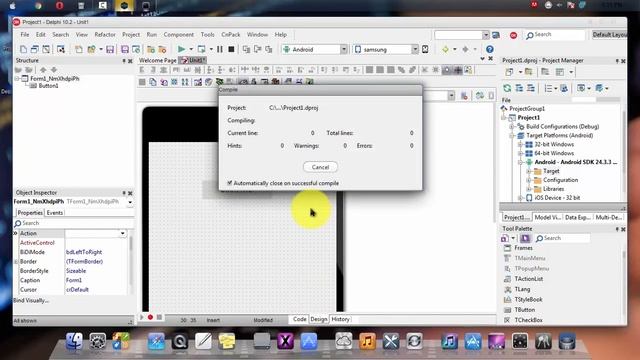The width and height of the screenshot is (640, 360).
Task: Select TLang in Tool Palette
Action: [x=522, y=289]
